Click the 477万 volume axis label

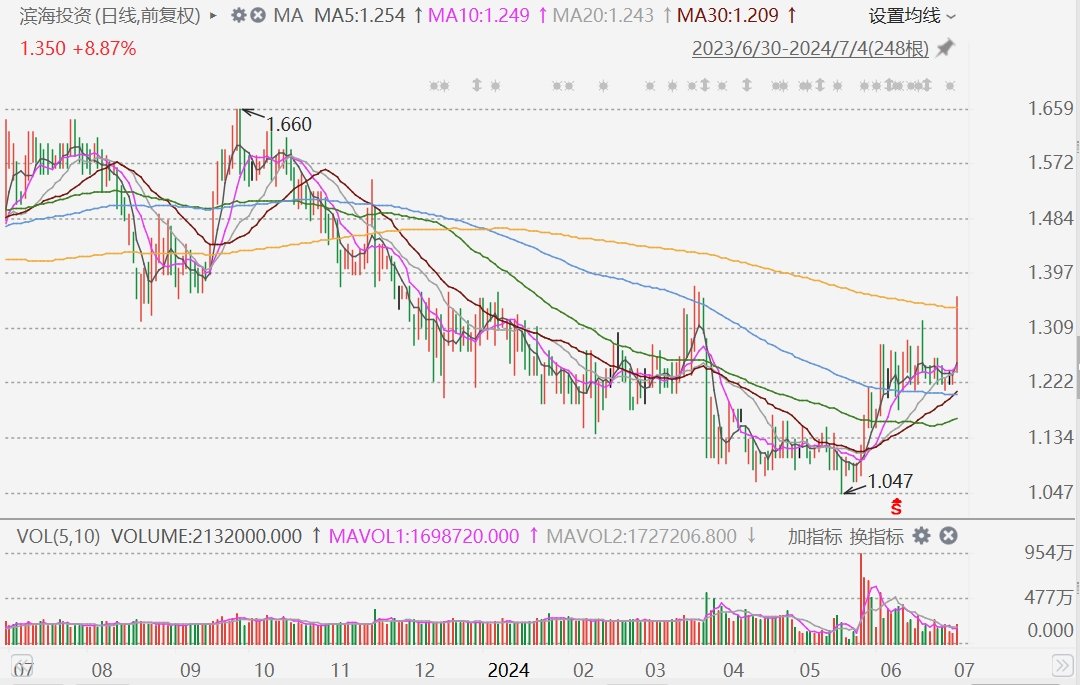click(1049, 596)
